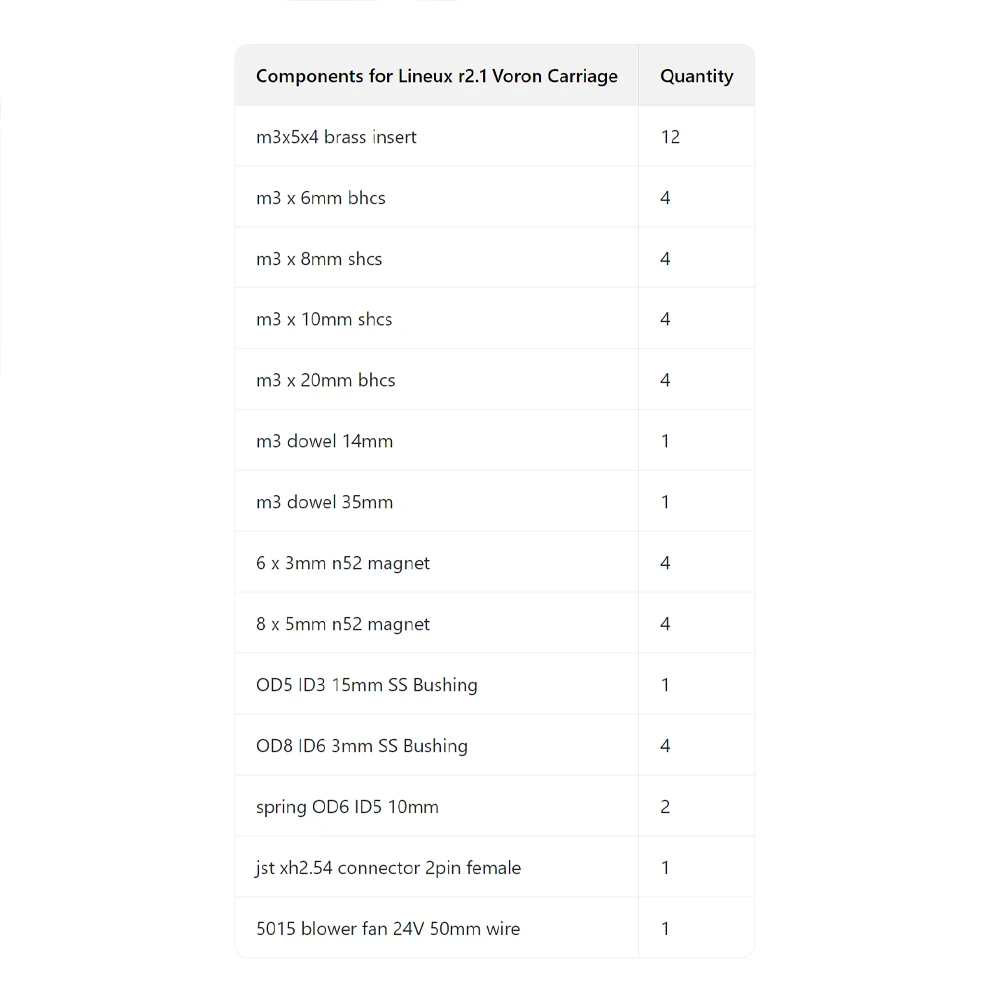The image size is (1000, 1000).
Task: Select 'jst xh2.54 connector 2pin female' cell
Action: 388,868
